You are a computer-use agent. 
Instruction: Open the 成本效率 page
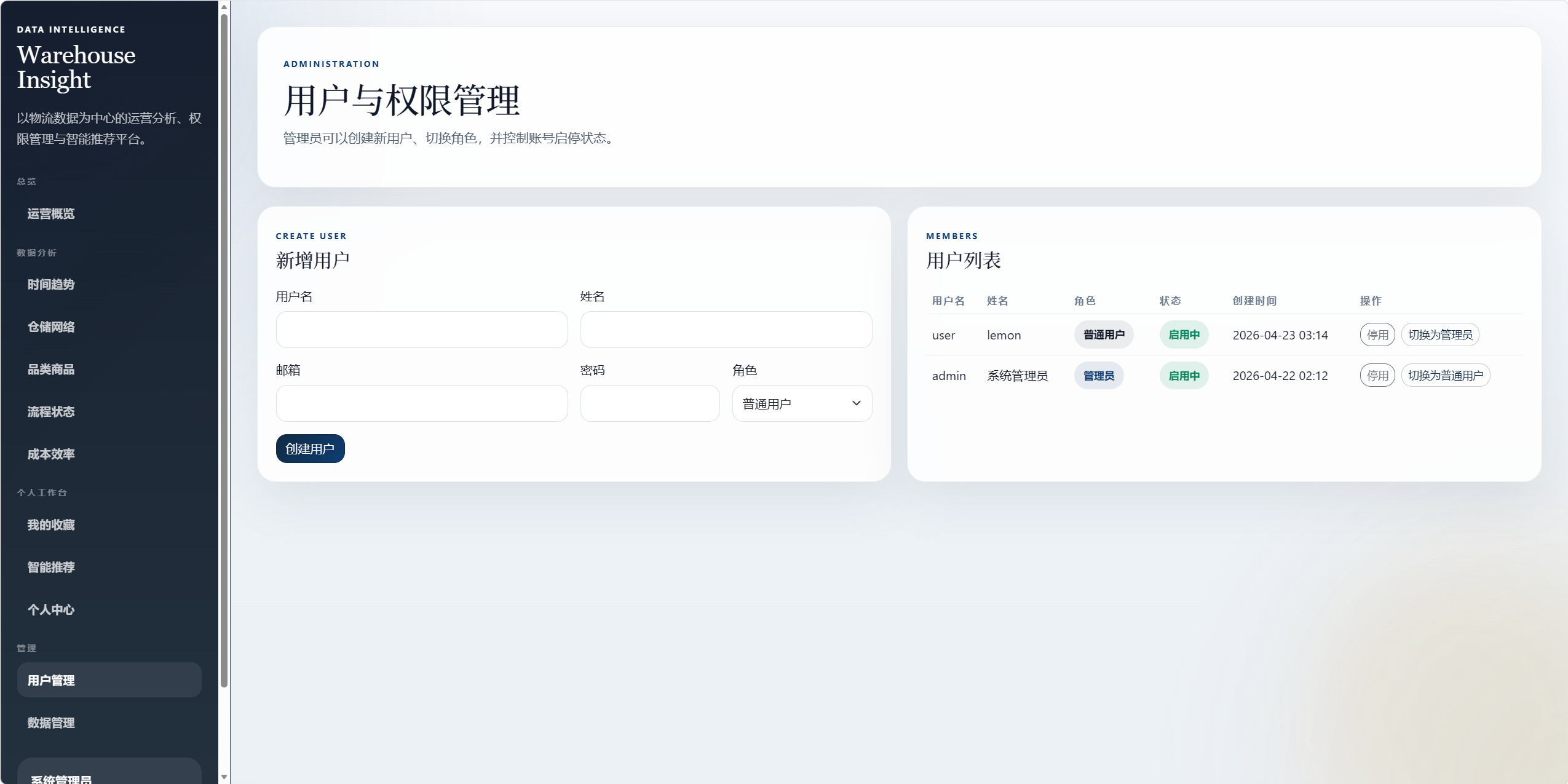(51, 454)
